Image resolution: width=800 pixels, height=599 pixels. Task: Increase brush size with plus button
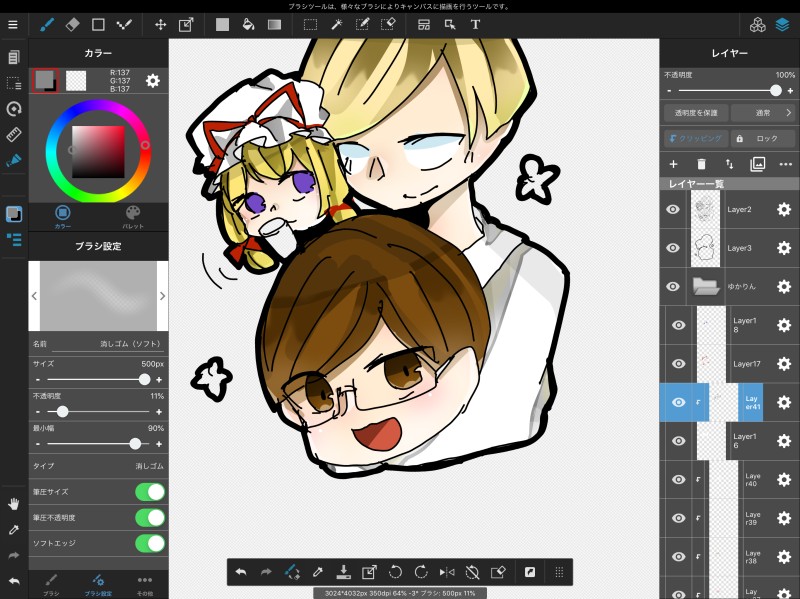click(159, 380)
